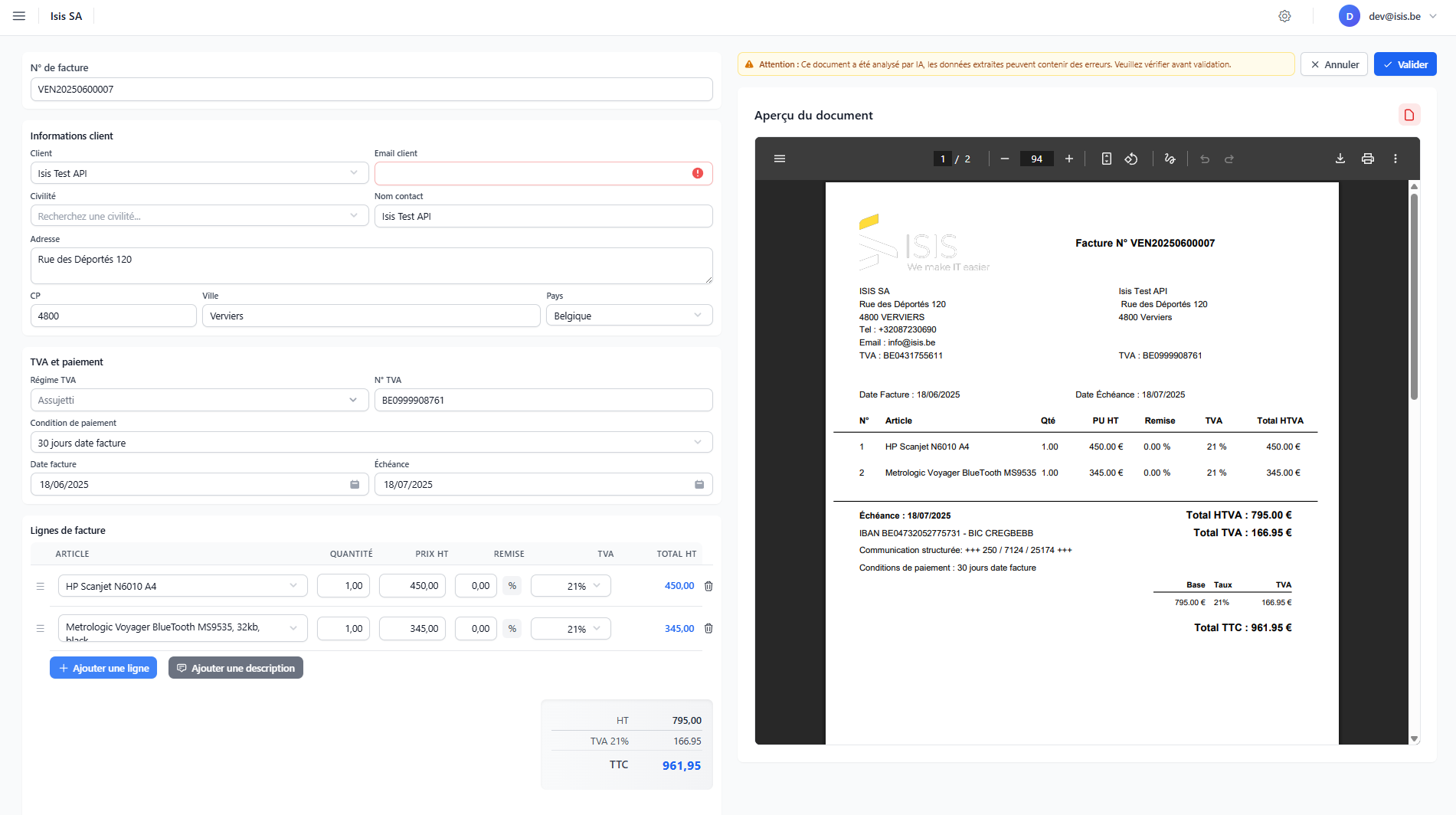The width and height of the screenshot is (1456, 815).
Task: Toggle the PDF viewer sidebar menu
Action: tap(780, 159)
